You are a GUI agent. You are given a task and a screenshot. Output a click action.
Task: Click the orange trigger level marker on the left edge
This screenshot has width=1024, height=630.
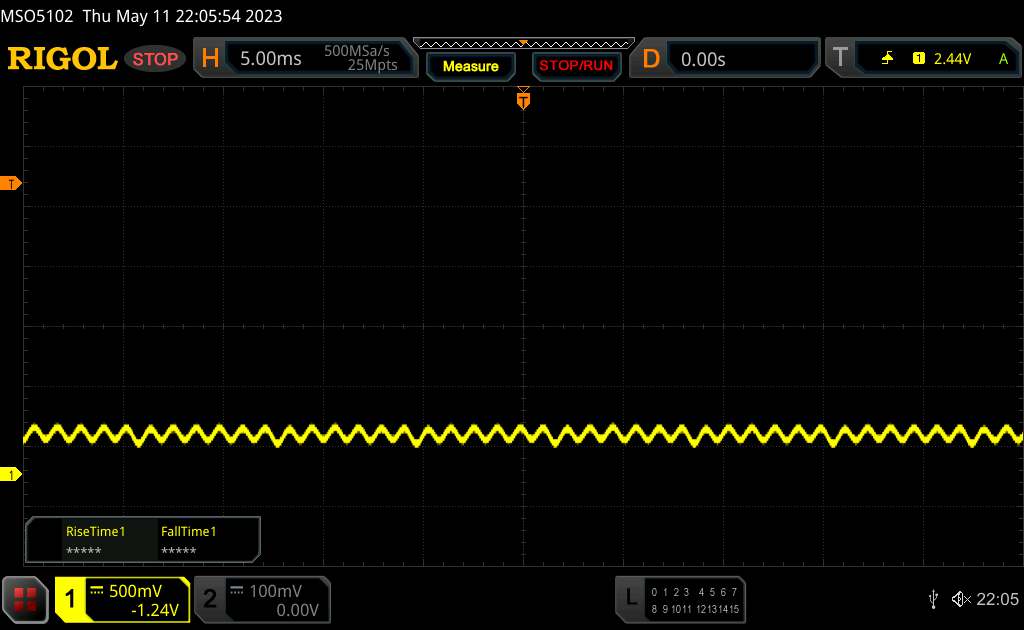[10, 183]
